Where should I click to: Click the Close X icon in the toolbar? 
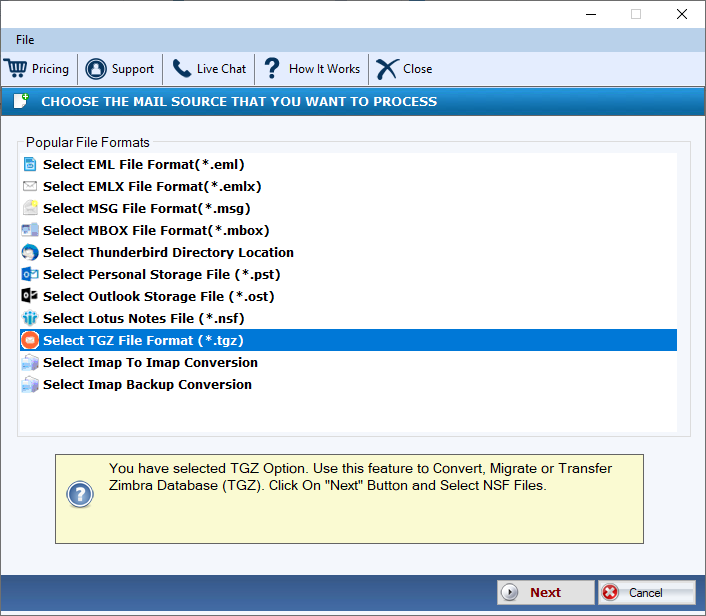387,69
